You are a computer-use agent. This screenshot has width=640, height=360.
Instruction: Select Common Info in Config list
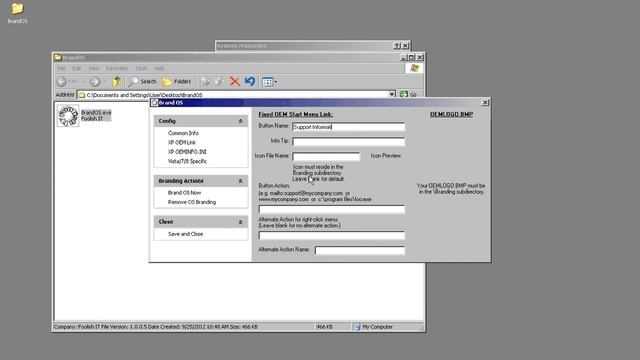tap(183, 133)
